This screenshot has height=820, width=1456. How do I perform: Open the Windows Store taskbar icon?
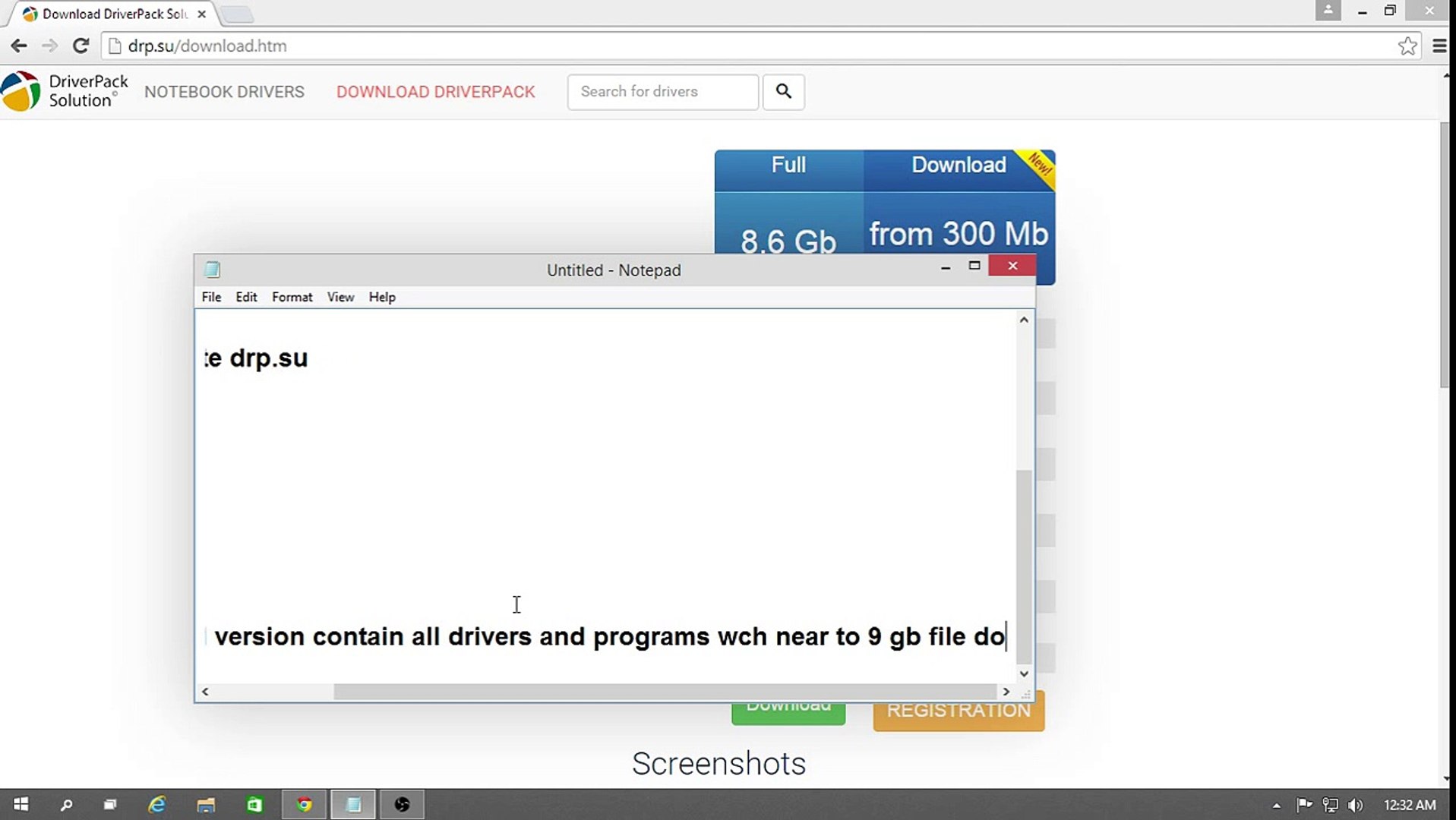coord(254,804)
